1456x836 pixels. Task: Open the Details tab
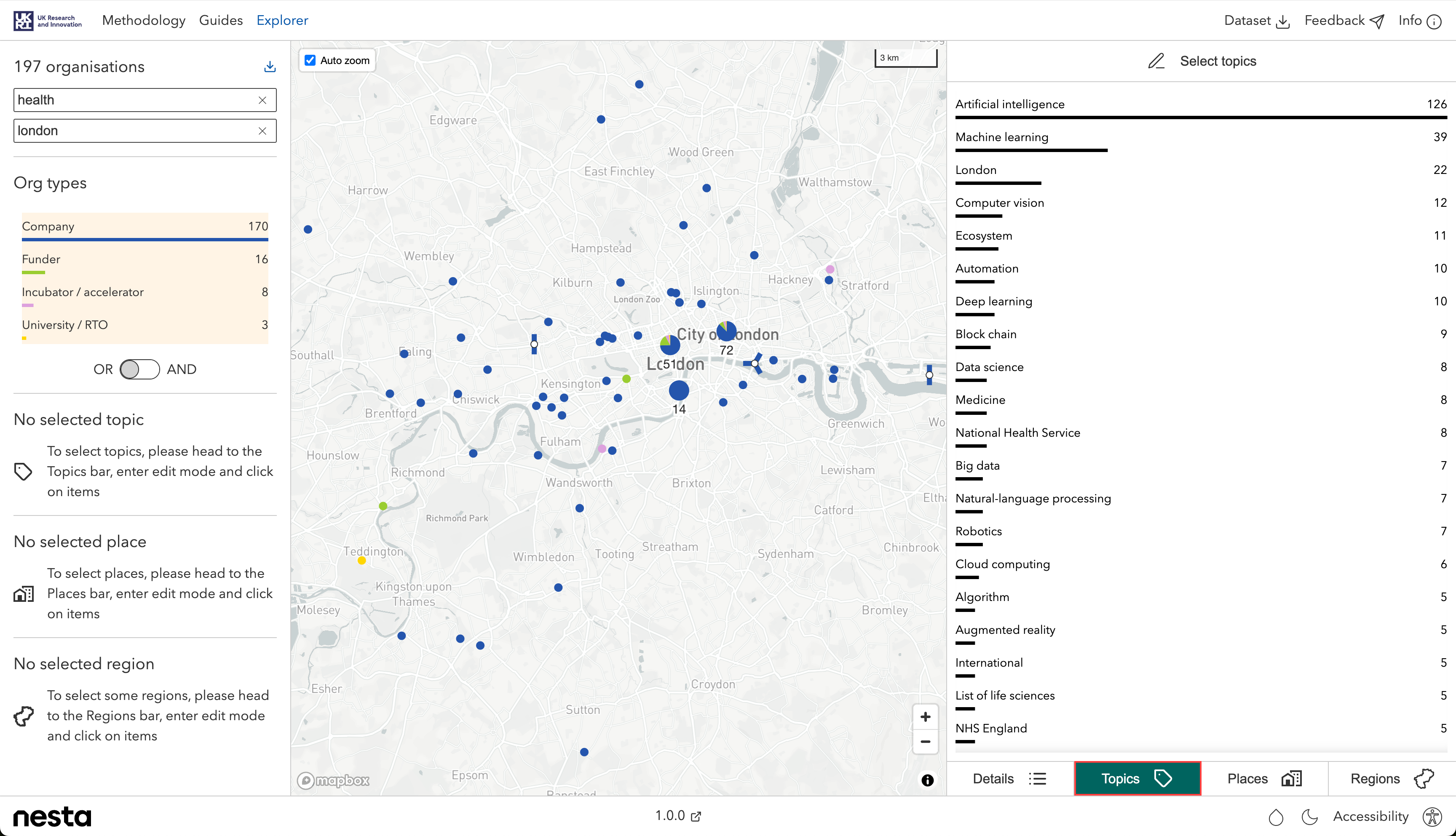coord(1010,779)
